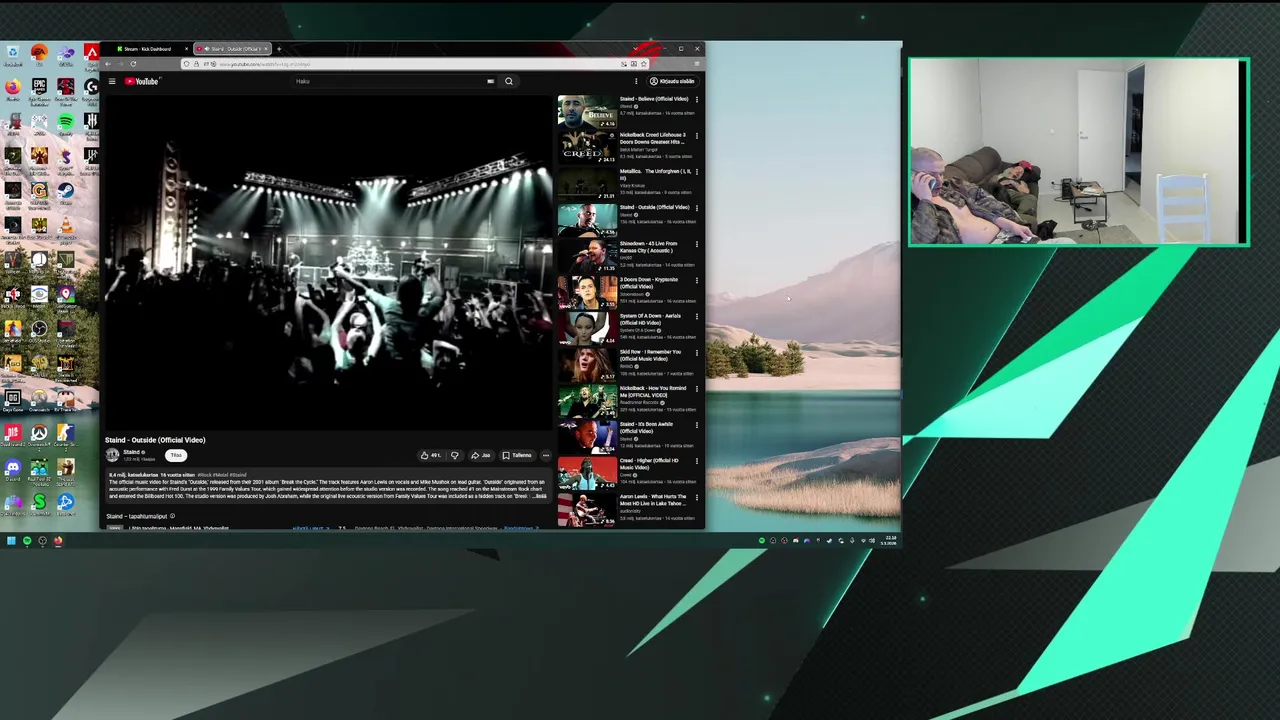The width and height of the screenshot is (1280, 720).
Task: Click the taskbar clock
Action: tap(888, 541)
